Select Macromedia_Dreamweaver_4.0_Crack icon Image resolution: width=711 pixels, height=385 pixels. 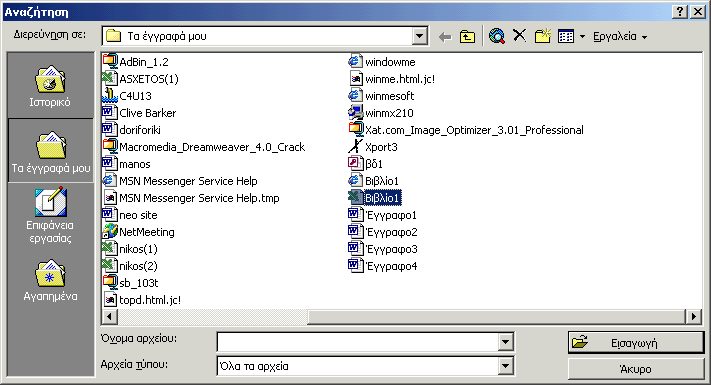click(x=110, y=146)
